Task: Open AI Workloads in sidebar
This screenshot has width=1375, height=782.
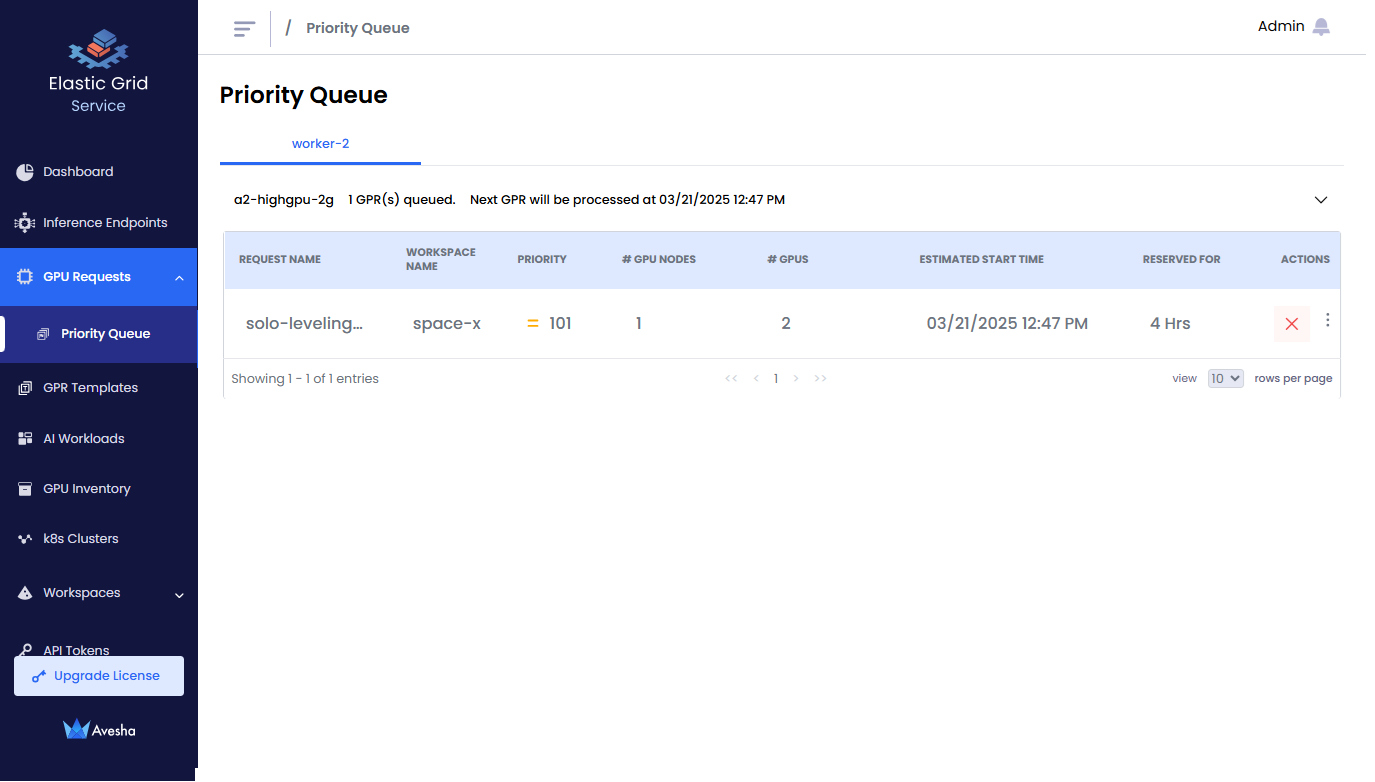Action: (83, 439)
